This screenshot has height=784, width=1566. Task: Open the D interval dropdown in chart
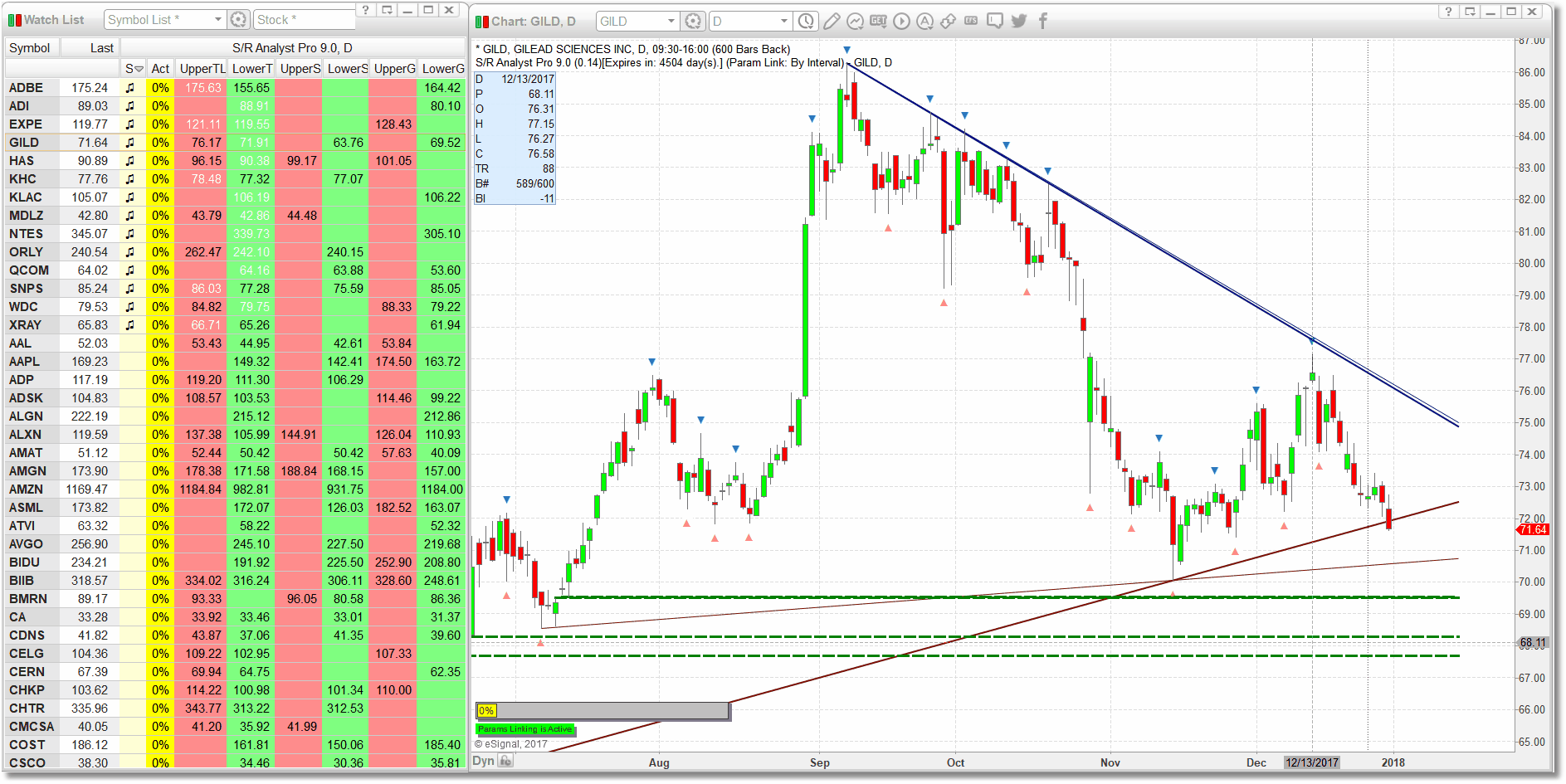pos(784,21)
